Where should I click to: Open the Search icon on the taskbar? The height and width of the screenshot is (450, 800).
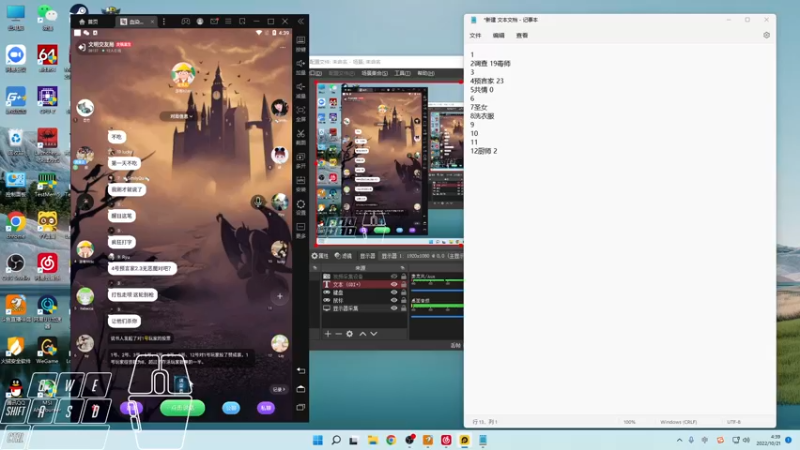(x=336, y=440)
